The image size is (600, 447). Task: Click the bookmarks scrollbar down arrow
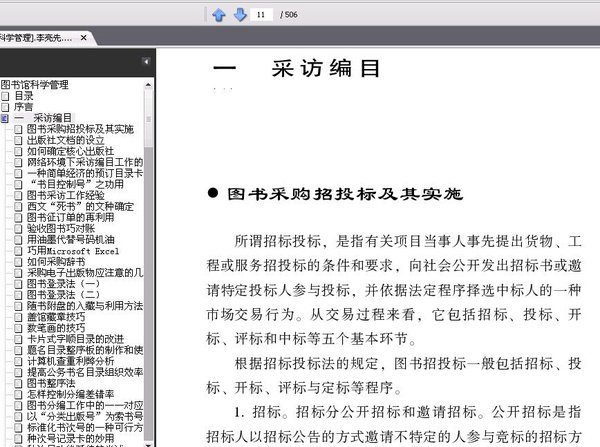pos(148,444)
